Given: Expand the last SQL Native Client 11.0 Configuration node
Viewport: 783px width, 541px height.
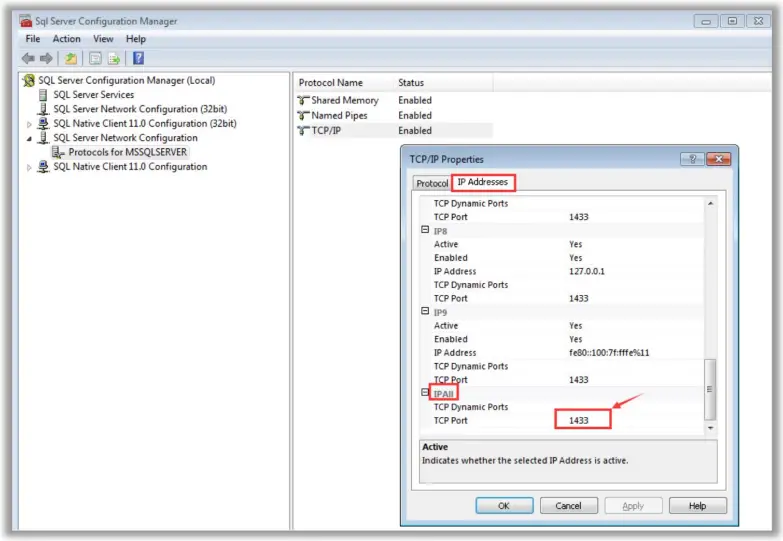Looking at the screenshot, I should [29, 167].
